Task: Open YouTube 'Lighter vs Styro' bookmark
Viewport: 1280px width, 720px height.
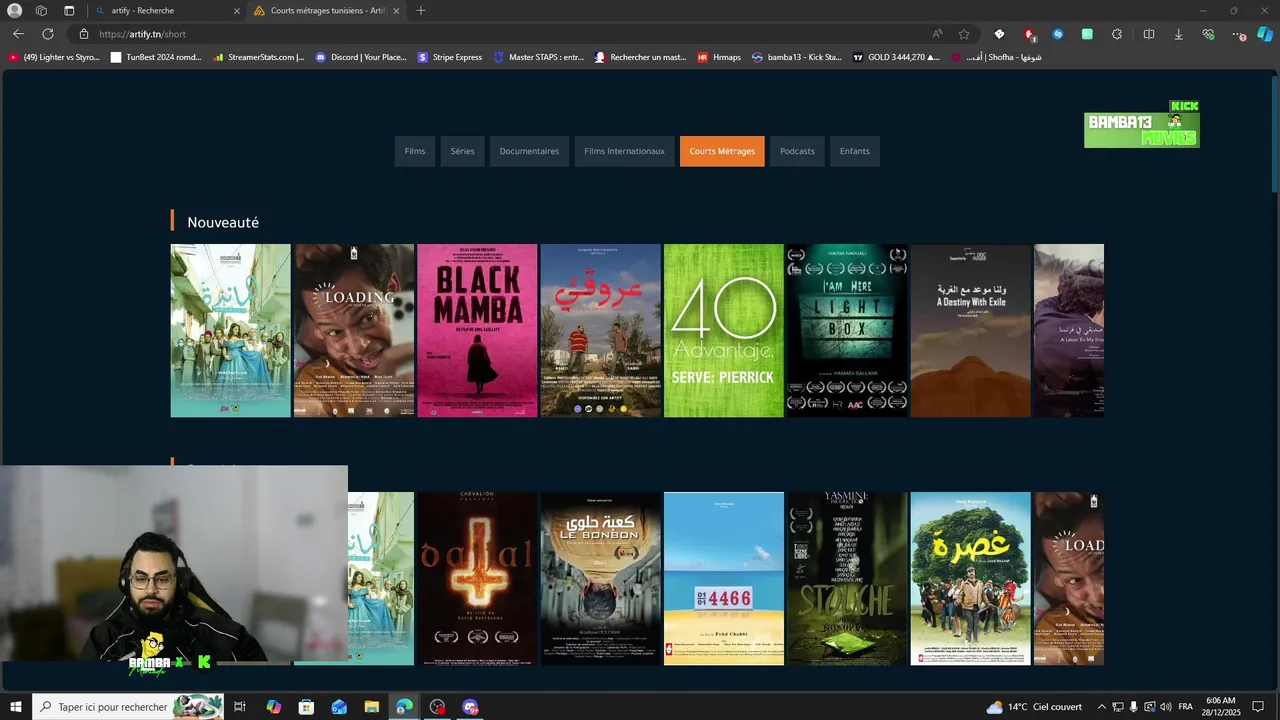Action: coord(54,57)
